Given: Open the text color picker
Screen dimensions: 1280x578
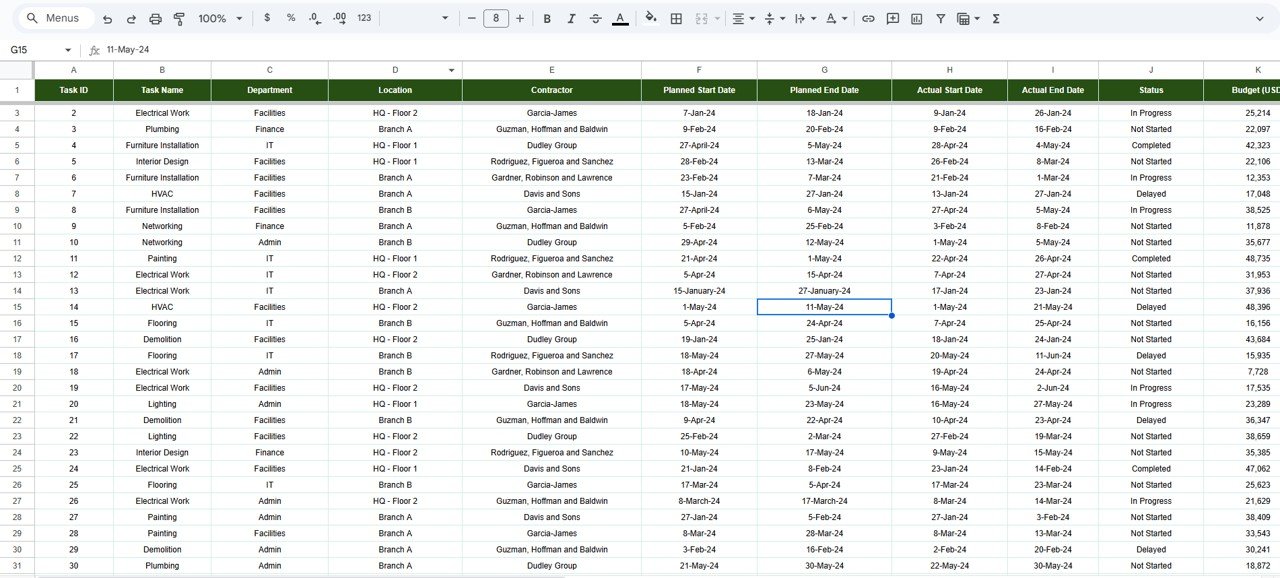Looking at the screenshot, I should click(x=621, y=18).
